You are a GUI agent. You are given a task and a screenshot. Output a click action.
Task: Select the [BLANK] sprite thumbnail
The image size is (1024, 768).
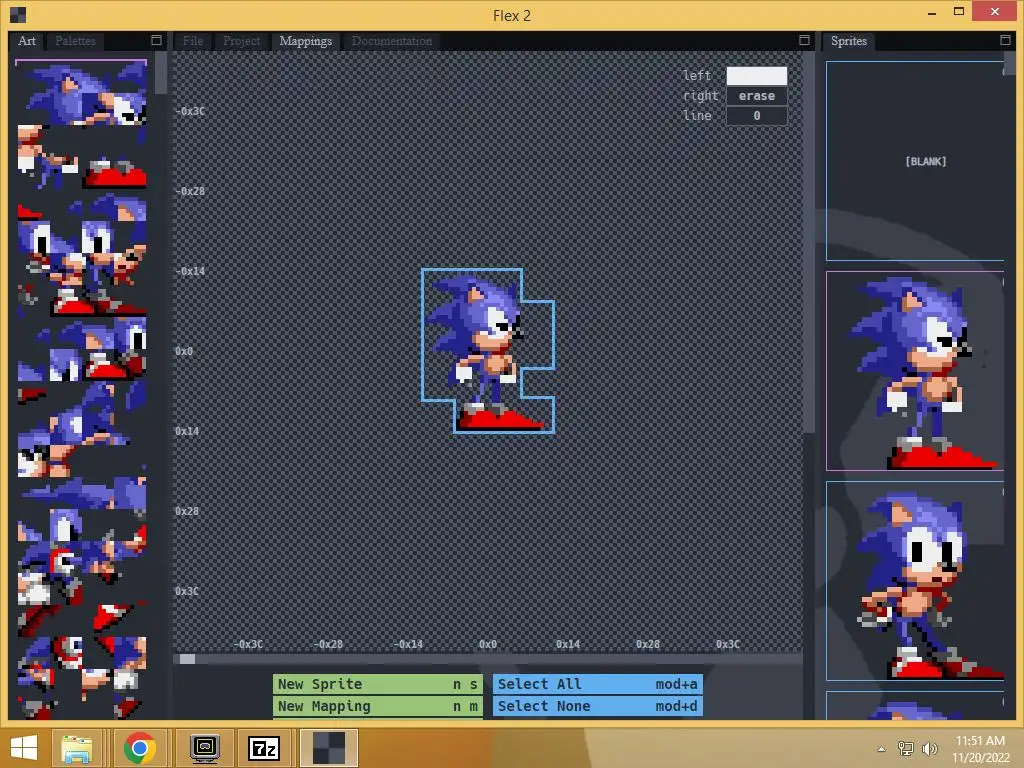coord(915,161)
